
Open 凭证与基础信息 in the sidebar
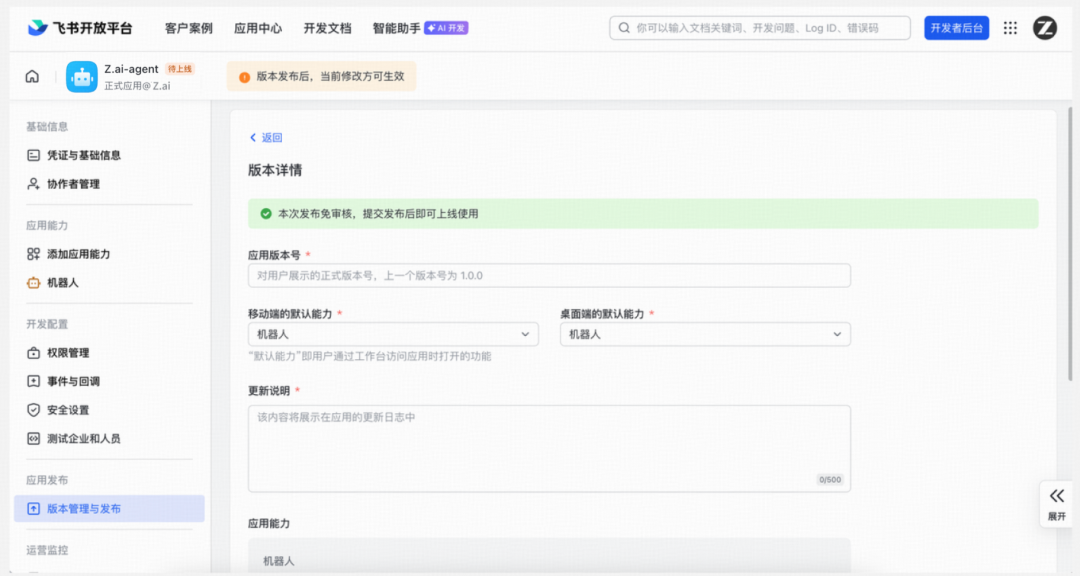pyautogui.click(x=83, y=155)
